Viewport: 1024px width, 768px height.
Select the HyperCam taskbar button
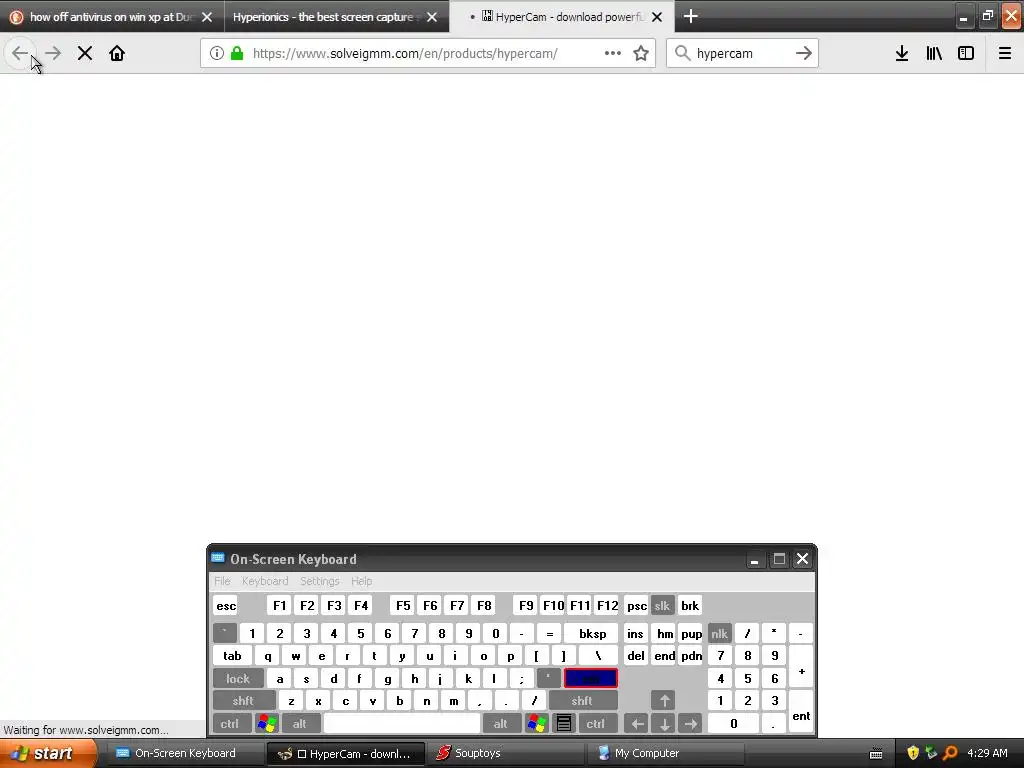(346, 753)
